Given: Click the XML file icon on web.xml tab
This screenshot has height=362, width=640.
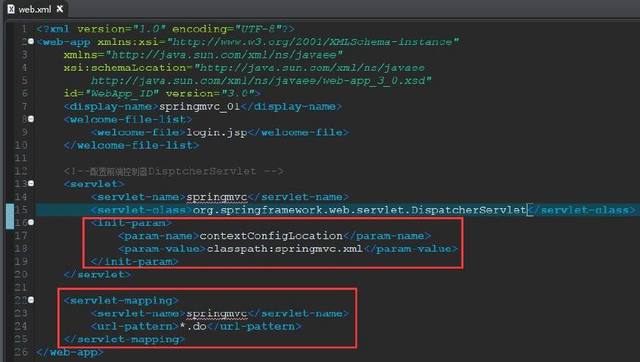Looking at the screenshot, I should 11,9.
